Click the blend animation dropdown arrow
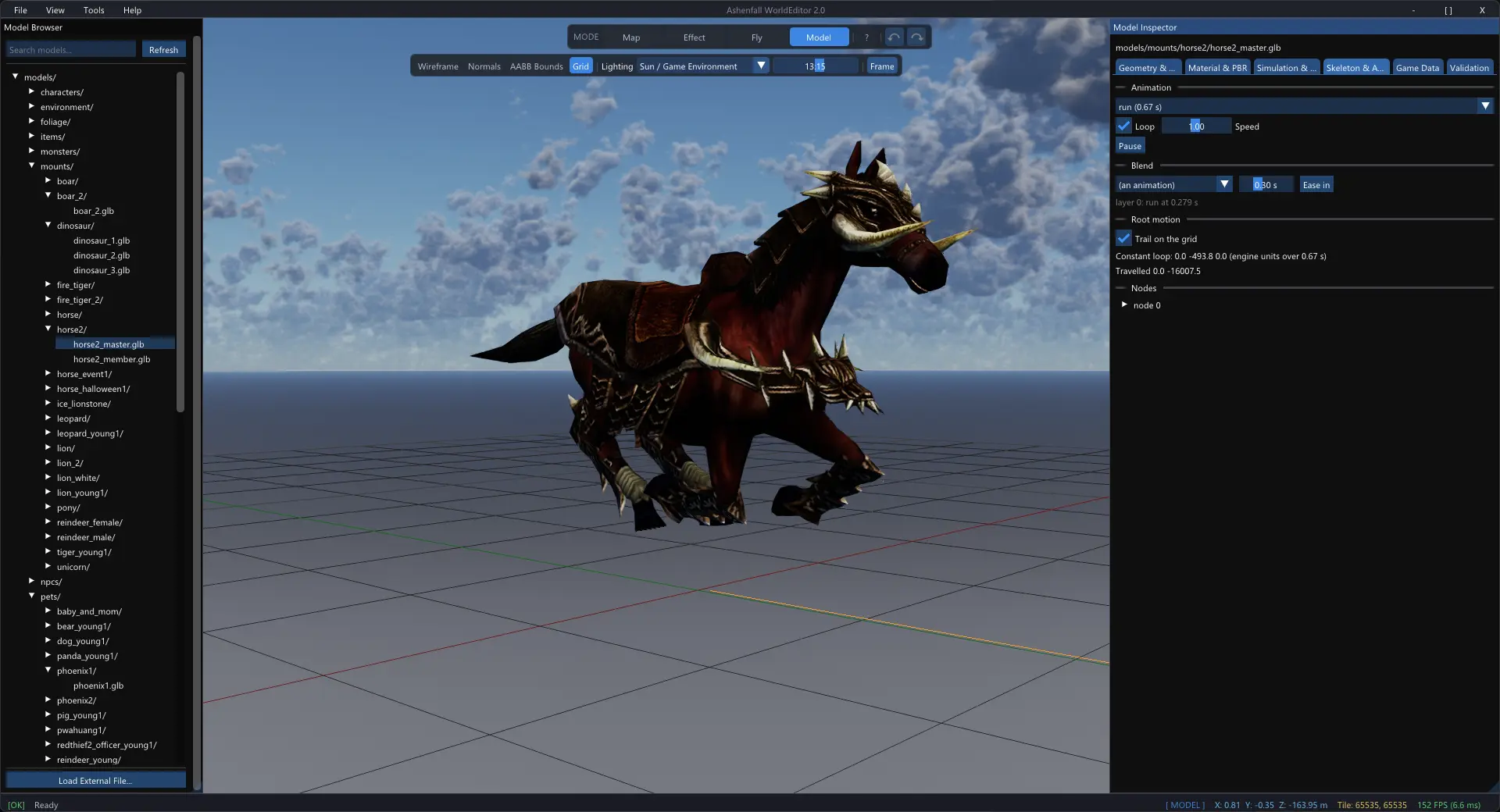This screenshot has height=812, width=1500. coord(1224,185)
